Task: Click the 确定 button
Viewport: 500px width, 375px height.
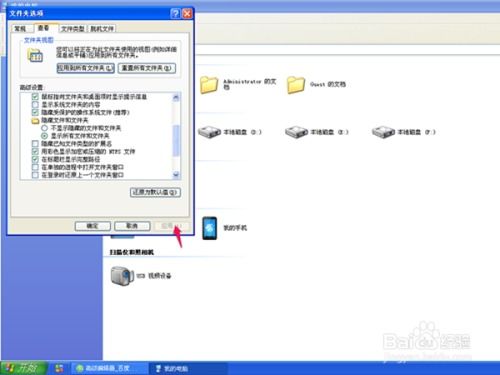Action: coord(92,226)
